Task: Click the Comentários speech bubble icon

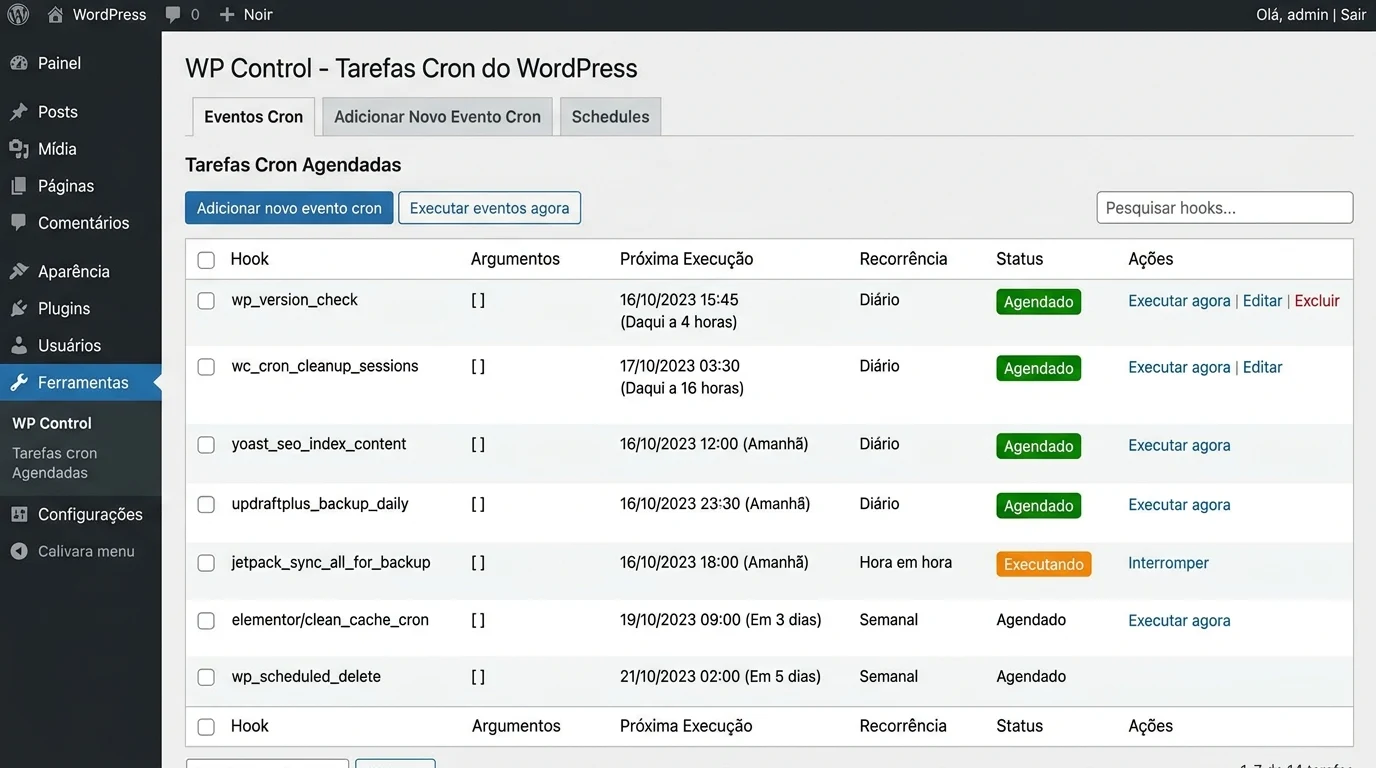Action: point(19,223)
